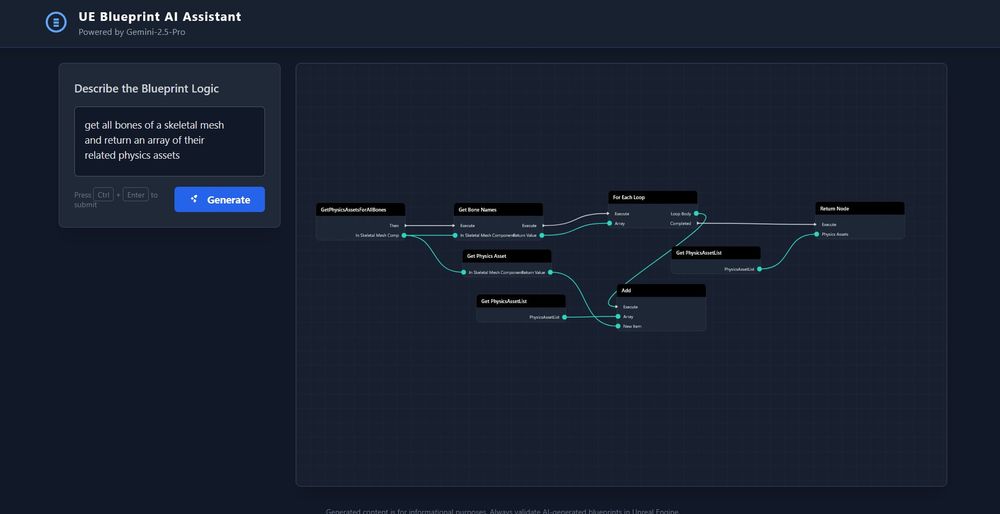Focus the blueprint logic description text box
The height and width of the screenshot is (514, 1000).
click(170, 142)
